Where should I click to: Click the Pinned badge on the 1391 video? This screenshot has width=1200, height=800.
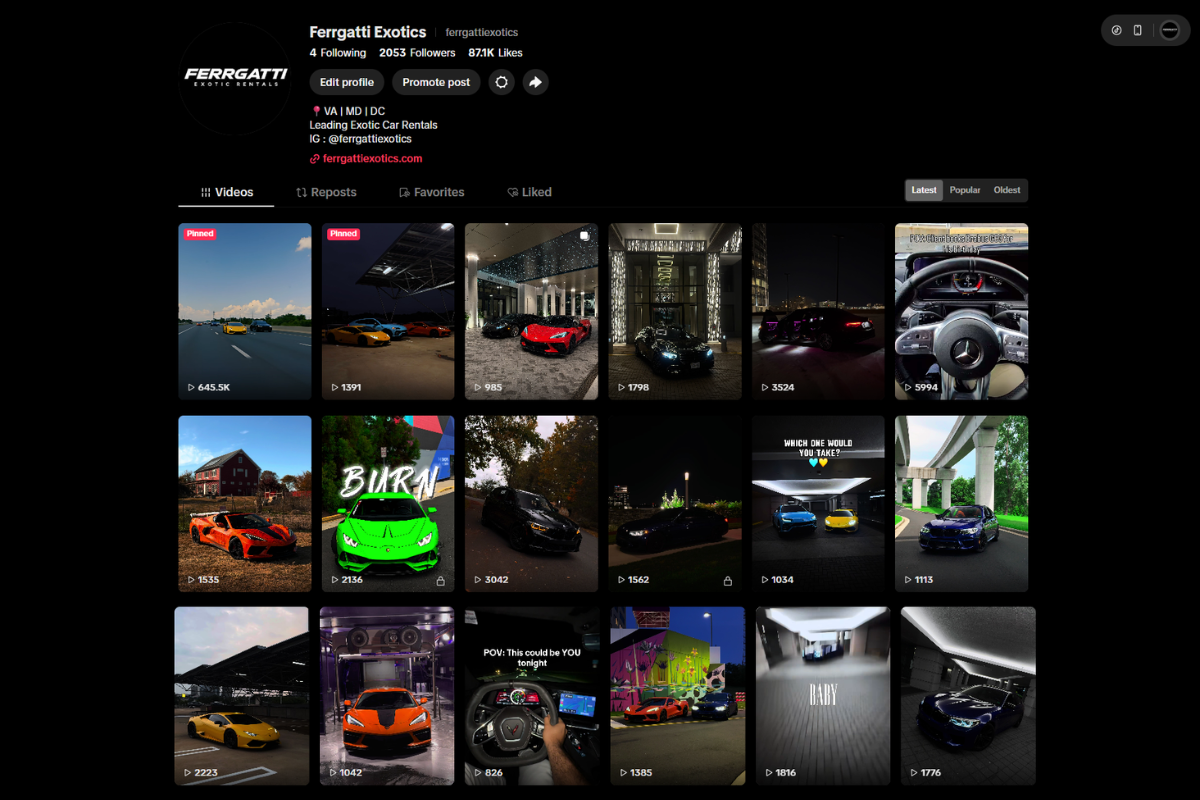343,234
